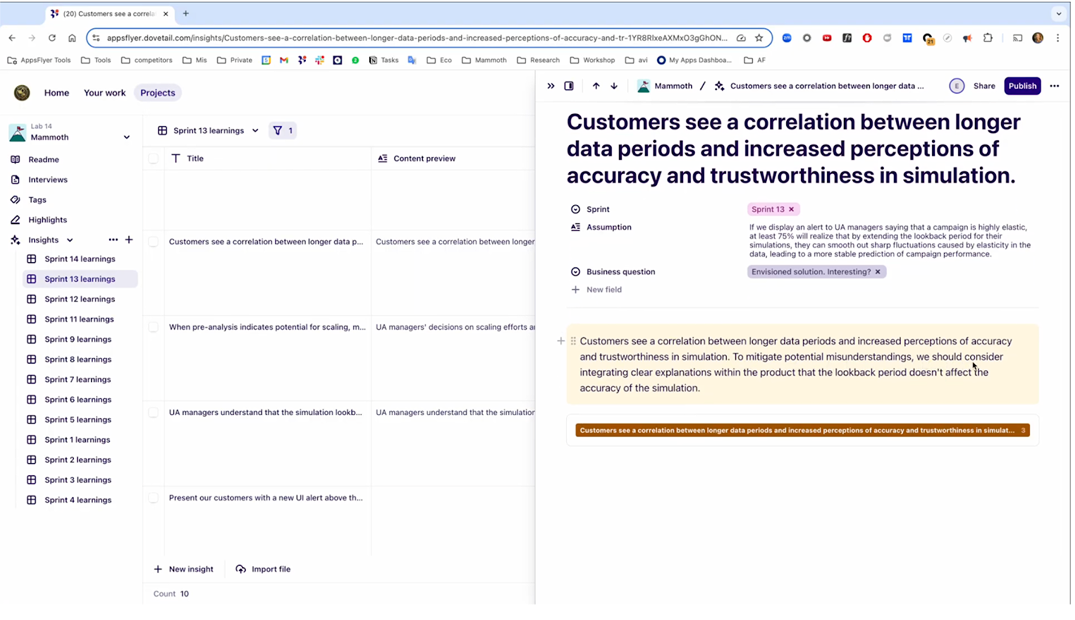Image resolution: width=1075 pixels, height=620 pixels.
Task: Add new insights board with plus icon
Action: coord(129,240)
